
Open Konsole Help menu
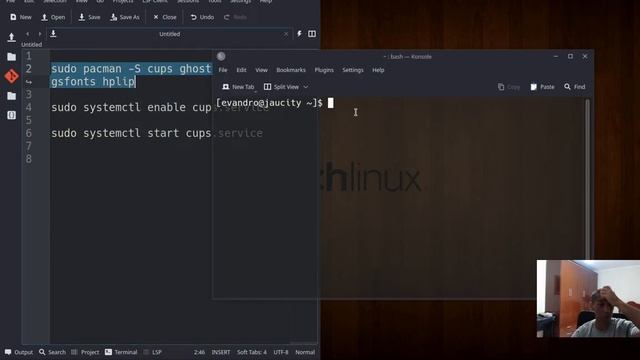tap(378, 70)
